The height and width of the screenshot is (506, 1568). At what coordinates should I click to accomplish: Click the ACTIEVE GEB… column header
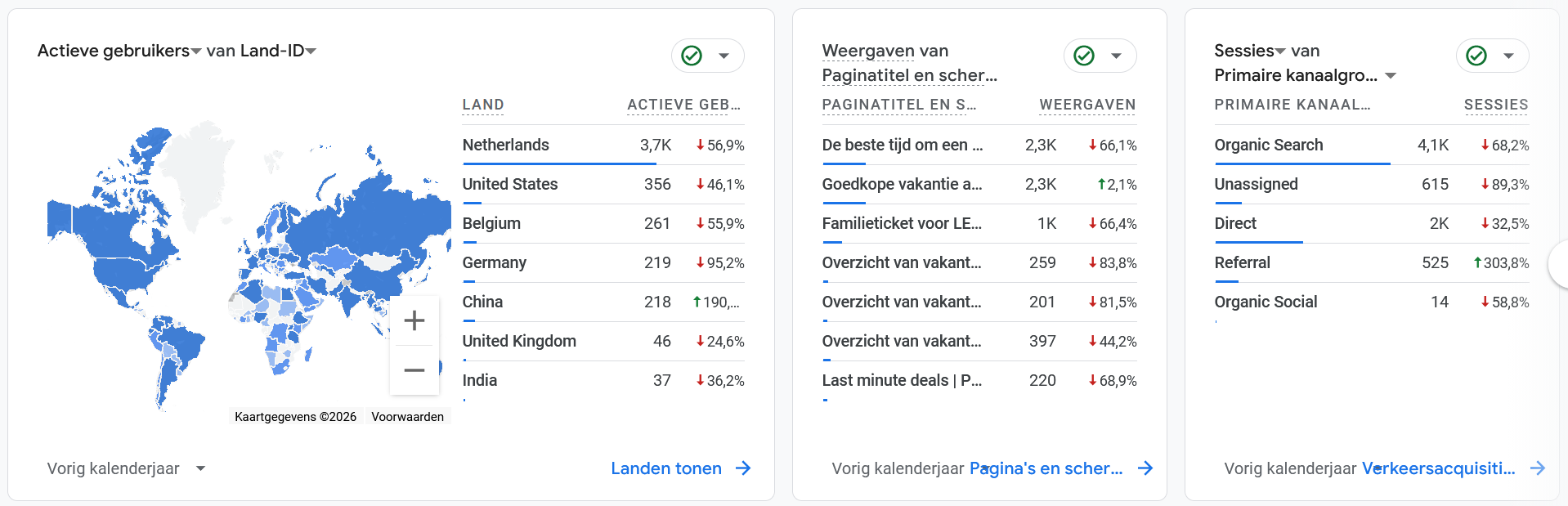[x=683, y=105]
